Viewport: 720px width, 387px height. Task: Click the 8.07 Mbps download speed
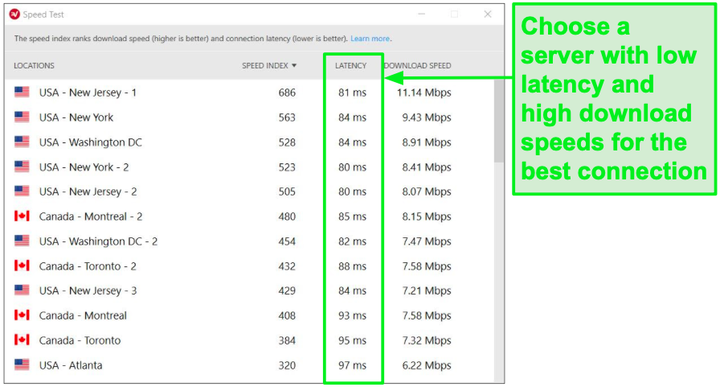(427, 192)
